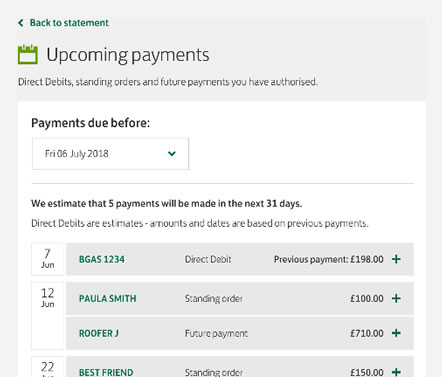Click the £710.00 Future payment row
Screen dimensions: 442x377
click(240, 333)
